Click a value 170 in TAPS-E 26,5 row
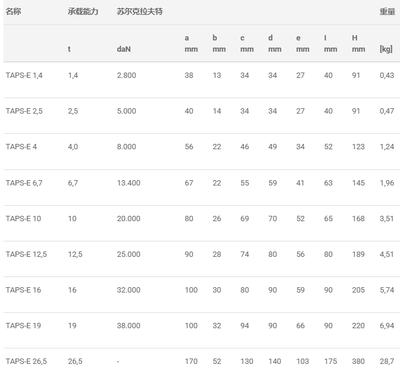This screenshot has height=374, width=400. click(191, 361)
